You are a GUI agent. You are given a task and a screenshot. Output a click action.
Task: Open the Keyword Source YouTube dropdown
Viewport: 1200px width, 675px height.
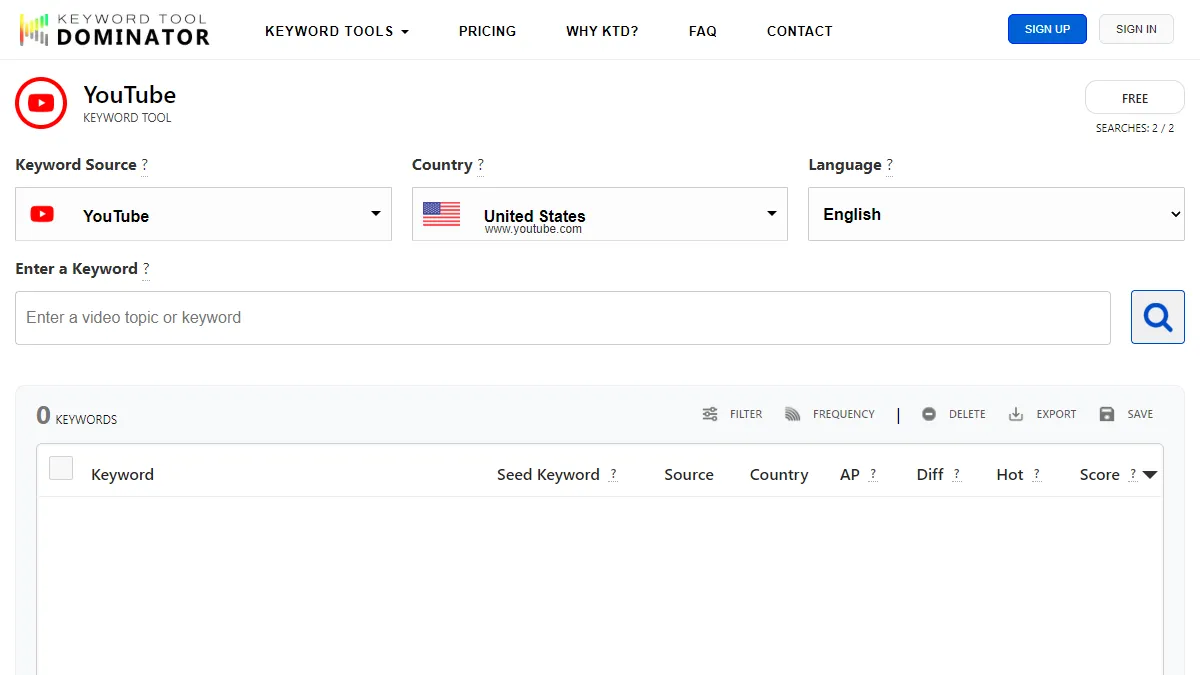(203, 214)
